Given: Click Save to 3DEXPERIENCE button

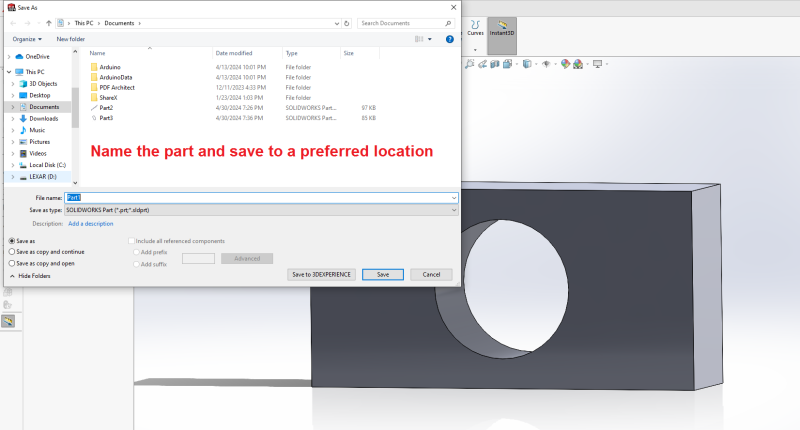Looking at the screenshot, I should [321, 274].
